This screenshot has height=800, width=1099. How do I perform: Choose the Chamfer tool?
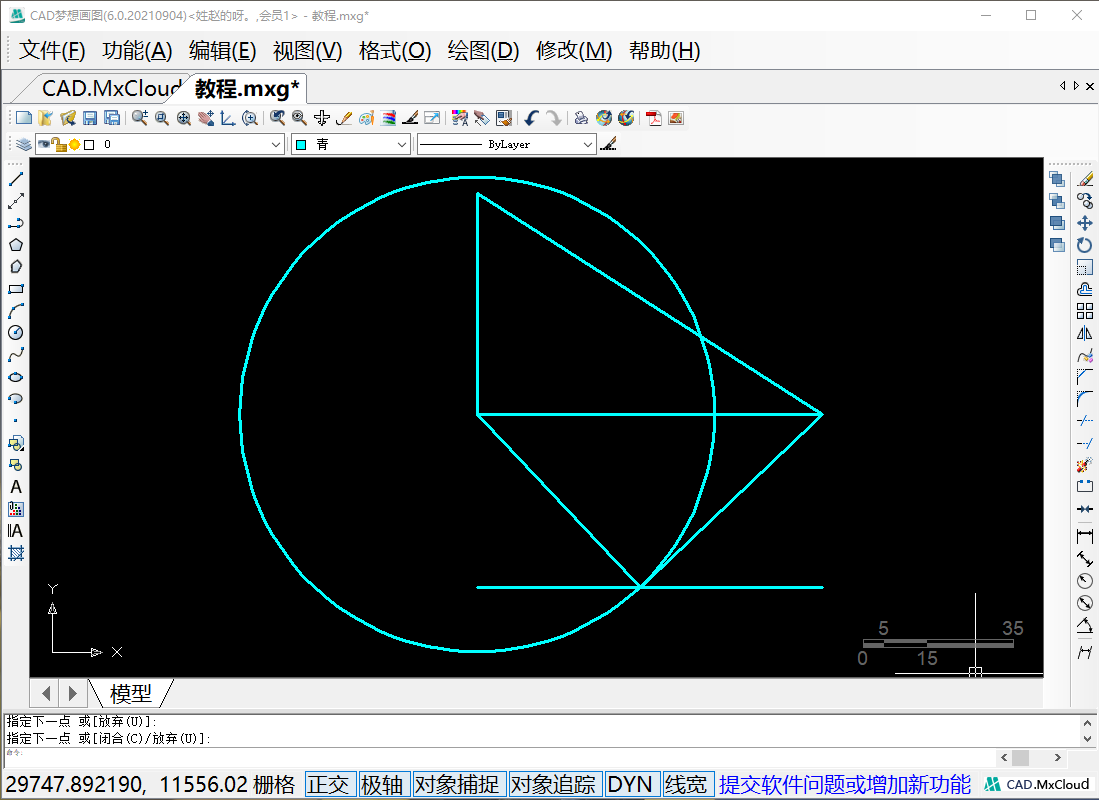point(1085,377)
